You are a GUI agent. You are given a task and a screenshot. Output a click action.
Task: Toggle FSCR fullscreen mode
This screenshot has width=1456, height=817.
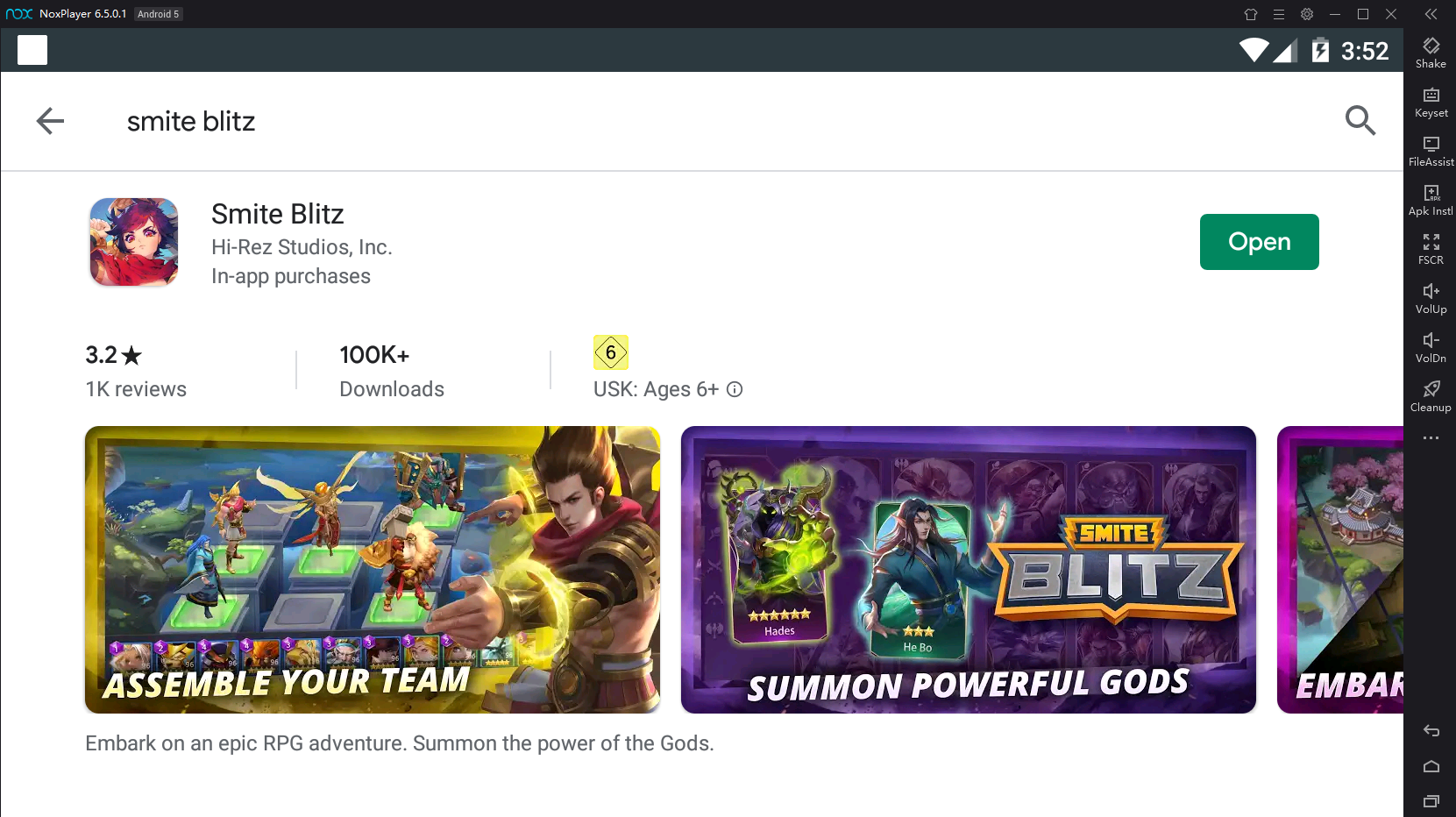pos(1431,249)
